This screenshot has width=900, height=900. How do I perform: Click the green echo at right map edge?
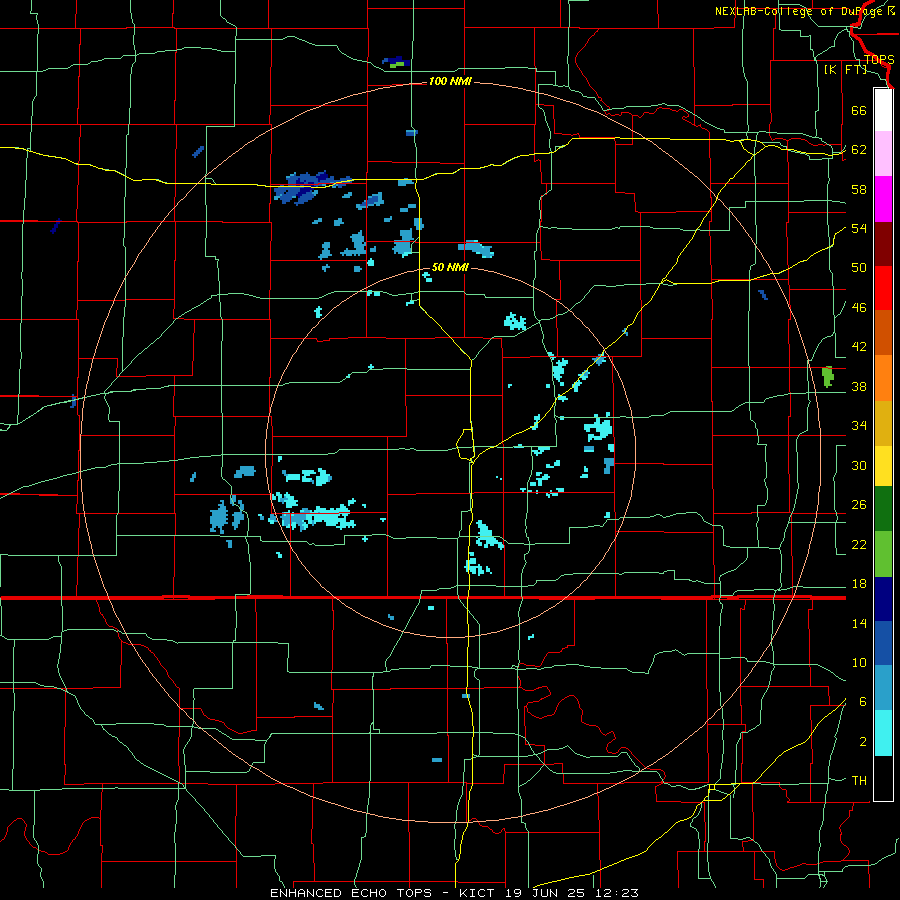(828, 377)
